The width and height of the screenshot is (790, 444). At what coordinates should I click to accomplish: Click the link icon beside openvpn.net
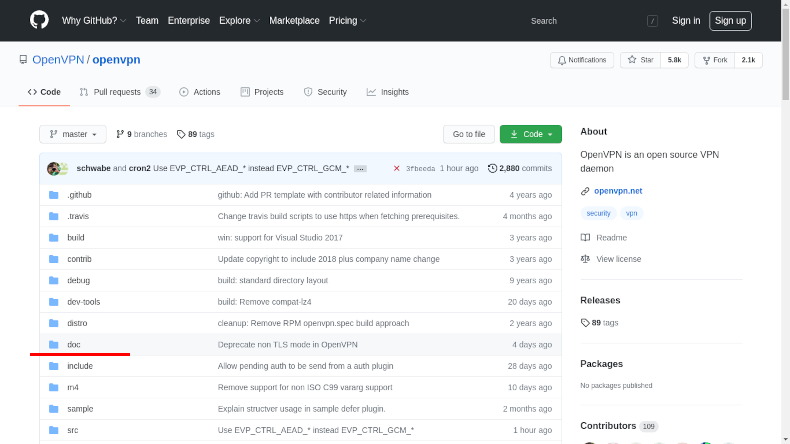coord(585,191)
